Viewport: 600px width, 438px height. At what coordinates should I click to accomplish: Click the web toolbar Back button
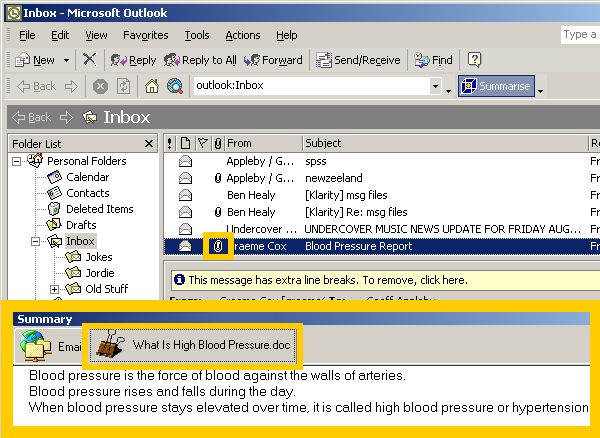point(37,86)
